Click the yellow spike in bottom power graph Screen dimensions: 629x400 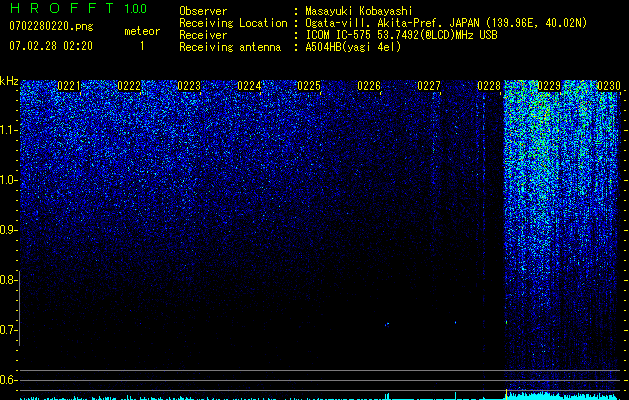tap(506, 394)
